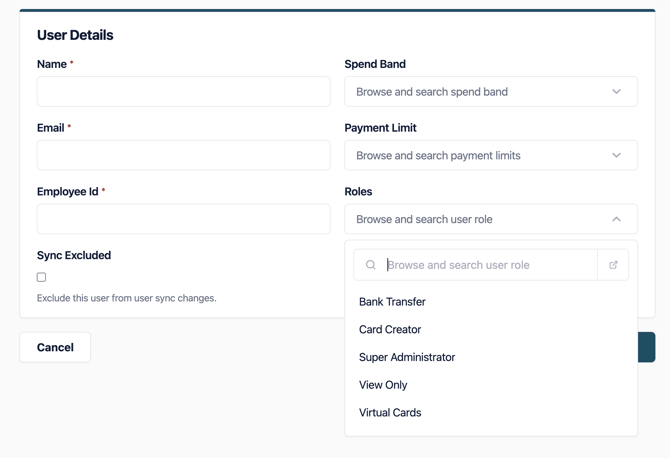Screen dimensions: 670x458
Task: Open the external link icon beside role search
Action: 613,265
